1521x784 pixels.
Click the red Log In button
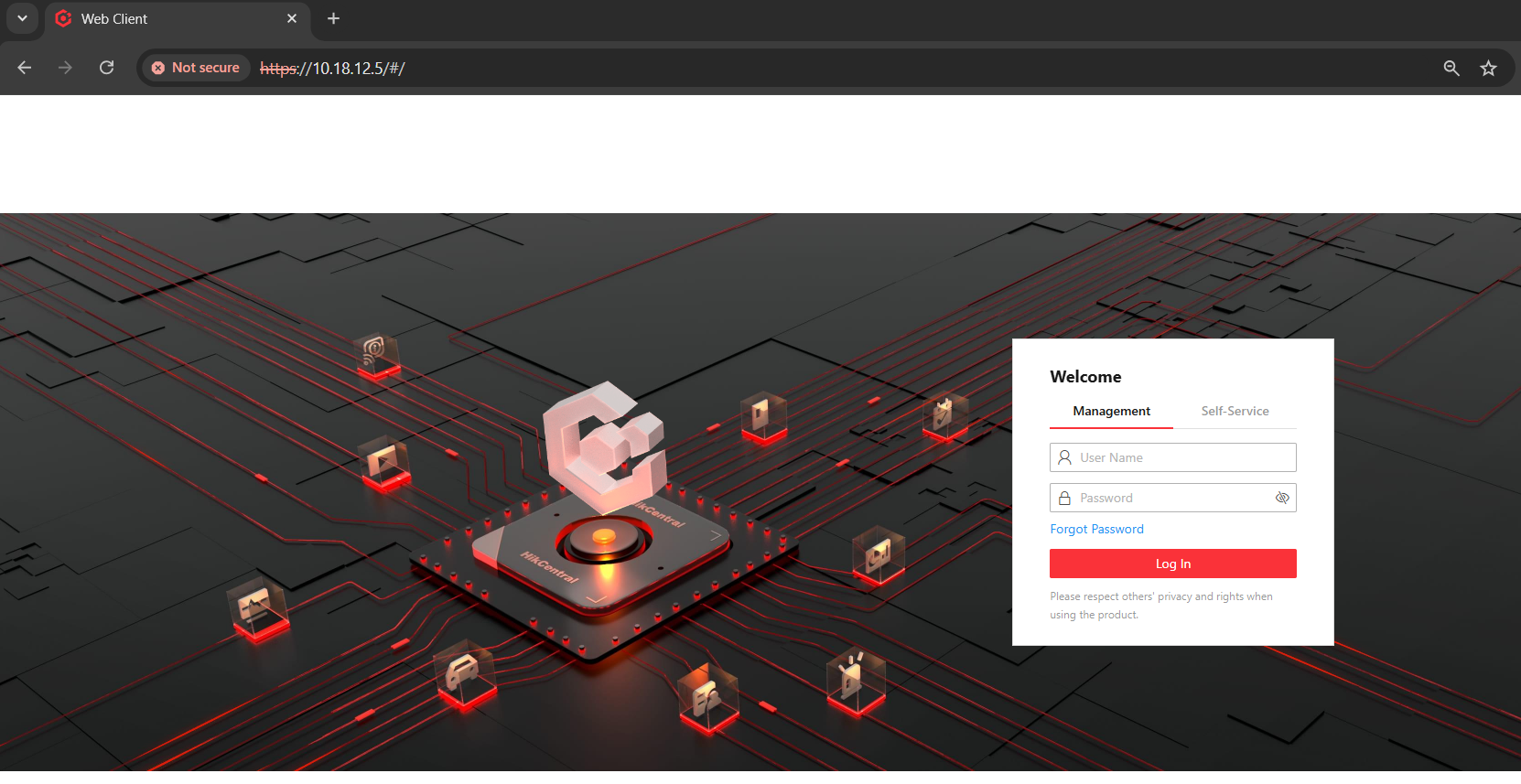click(1173, 564)
